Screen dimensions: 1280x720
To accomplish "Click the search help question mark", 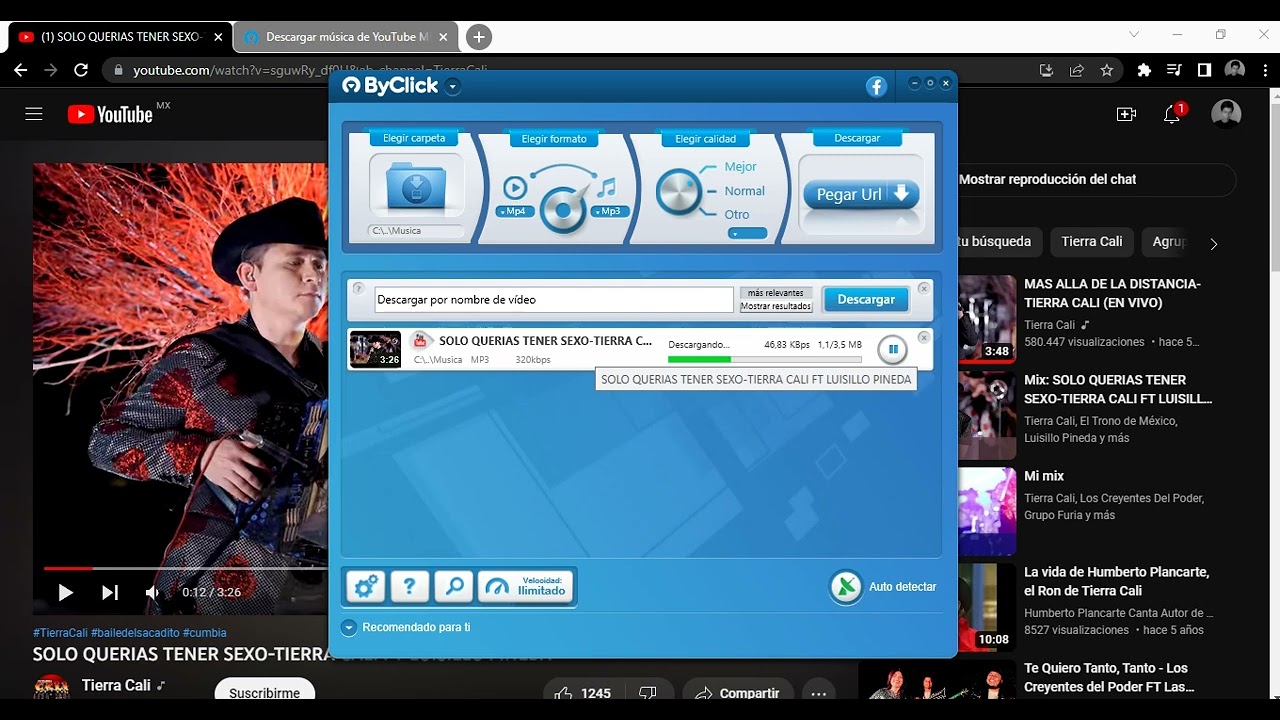I will pyautogui.click(x=359, y=289).
